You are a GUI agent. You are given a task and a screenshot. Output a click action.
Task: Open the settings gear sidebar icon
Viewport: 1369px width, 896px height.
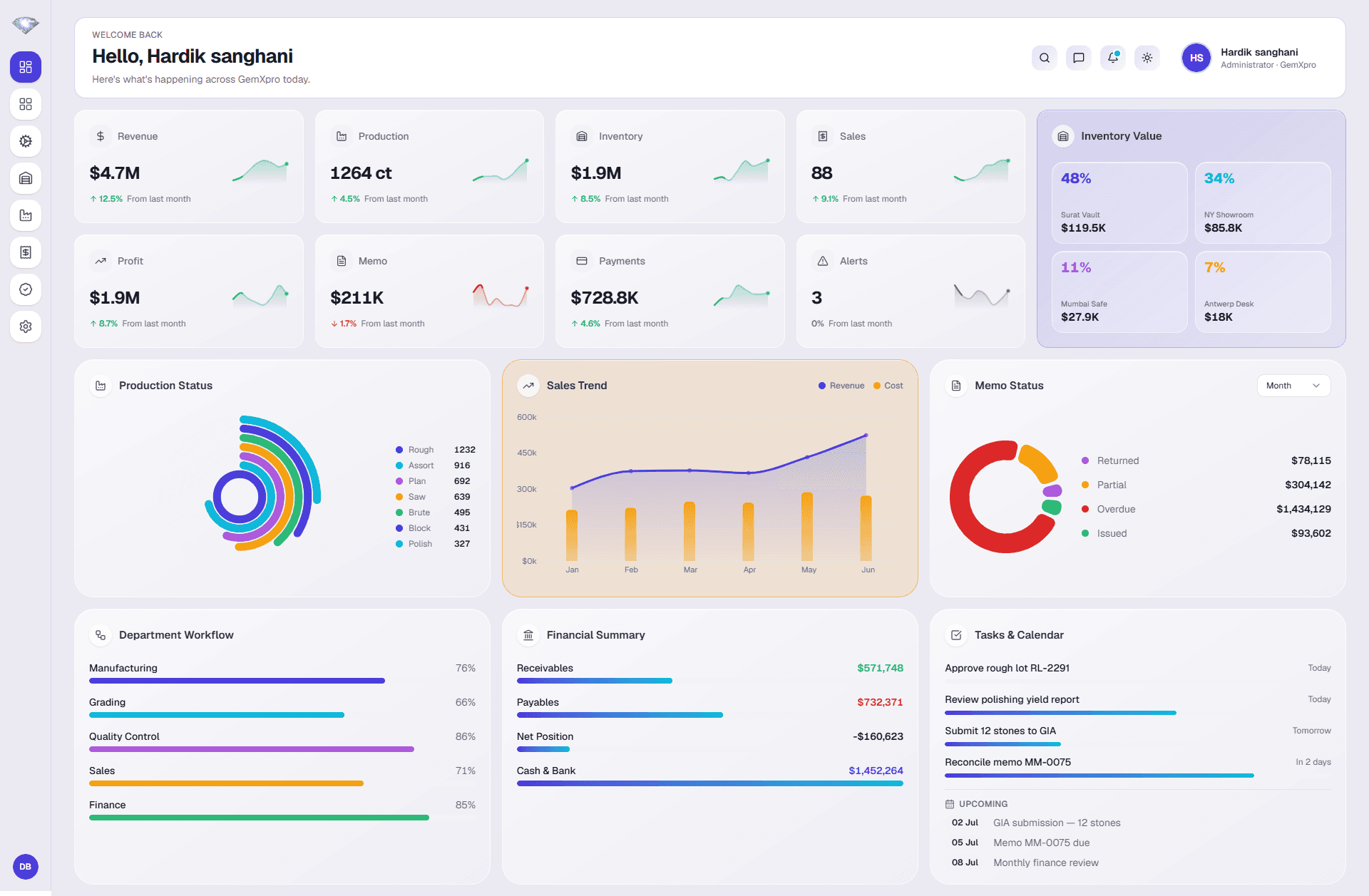[x=26, y=326]
